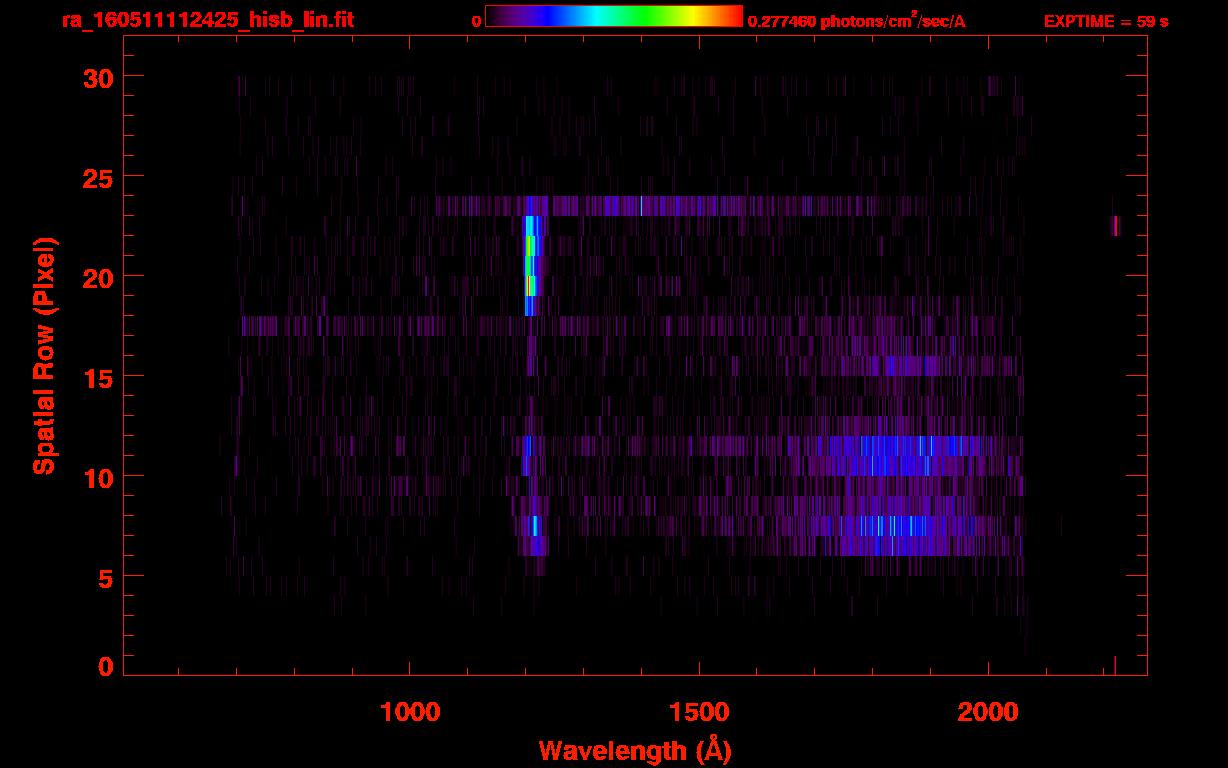Viewport: 1228px width, 768px height.
Task: Click the 5 spatial row tick label
Action: [x=106, y=577]
